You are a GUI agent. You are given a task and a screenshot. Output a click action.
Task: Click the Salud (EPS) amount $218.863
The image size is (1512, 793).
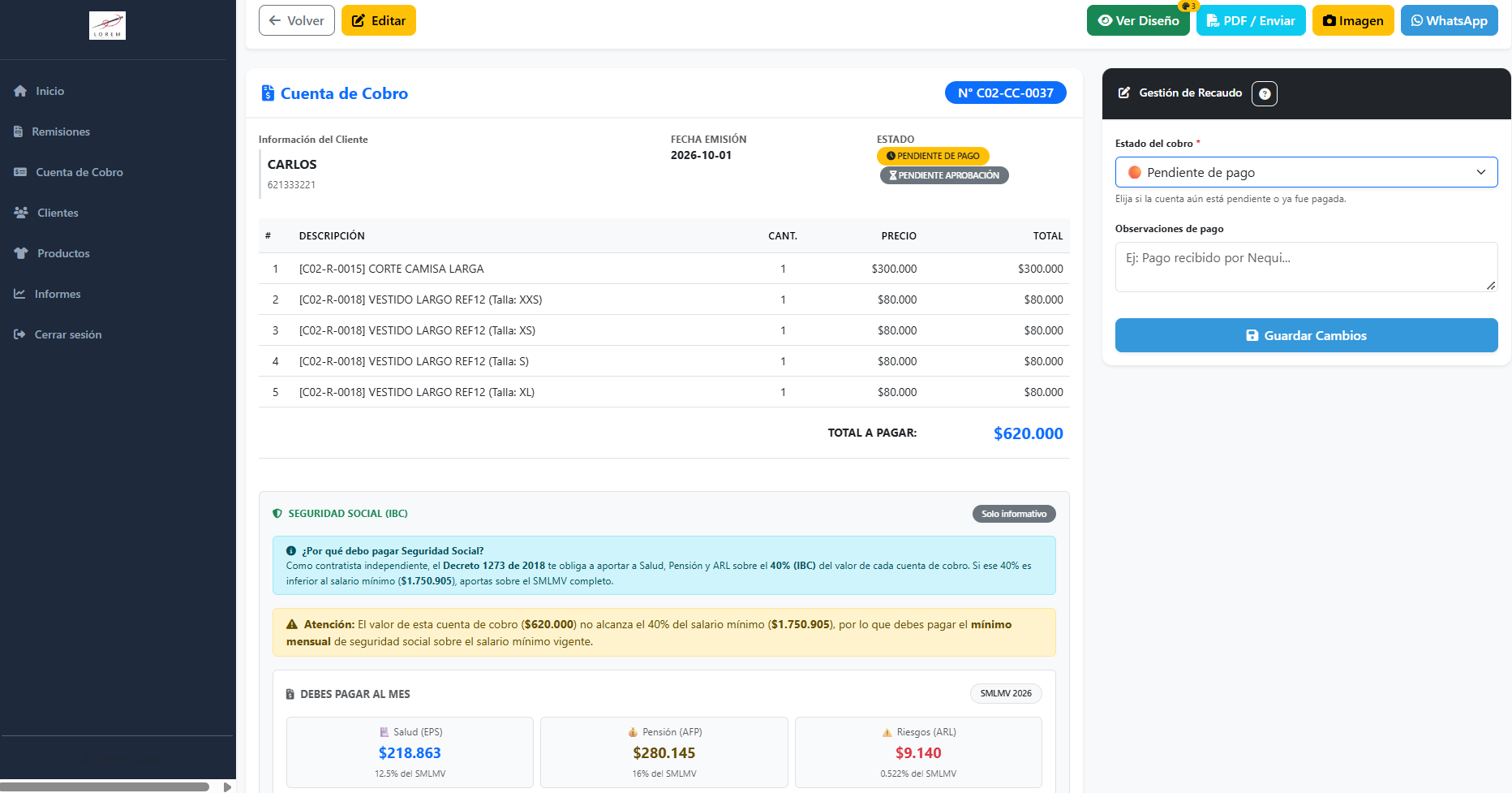pyautogui.click(x=410, y=753)
